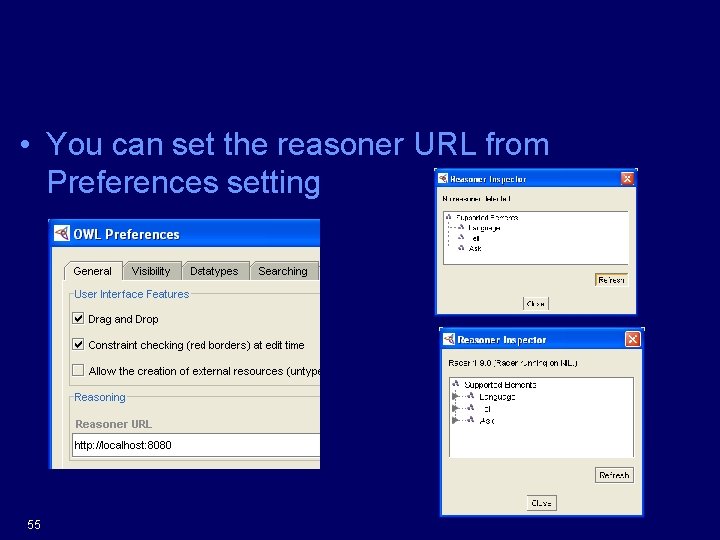Switch to the General tab
Image resolution: width=720 pixels, height=540 pixels.
click(x=92, y=271)
